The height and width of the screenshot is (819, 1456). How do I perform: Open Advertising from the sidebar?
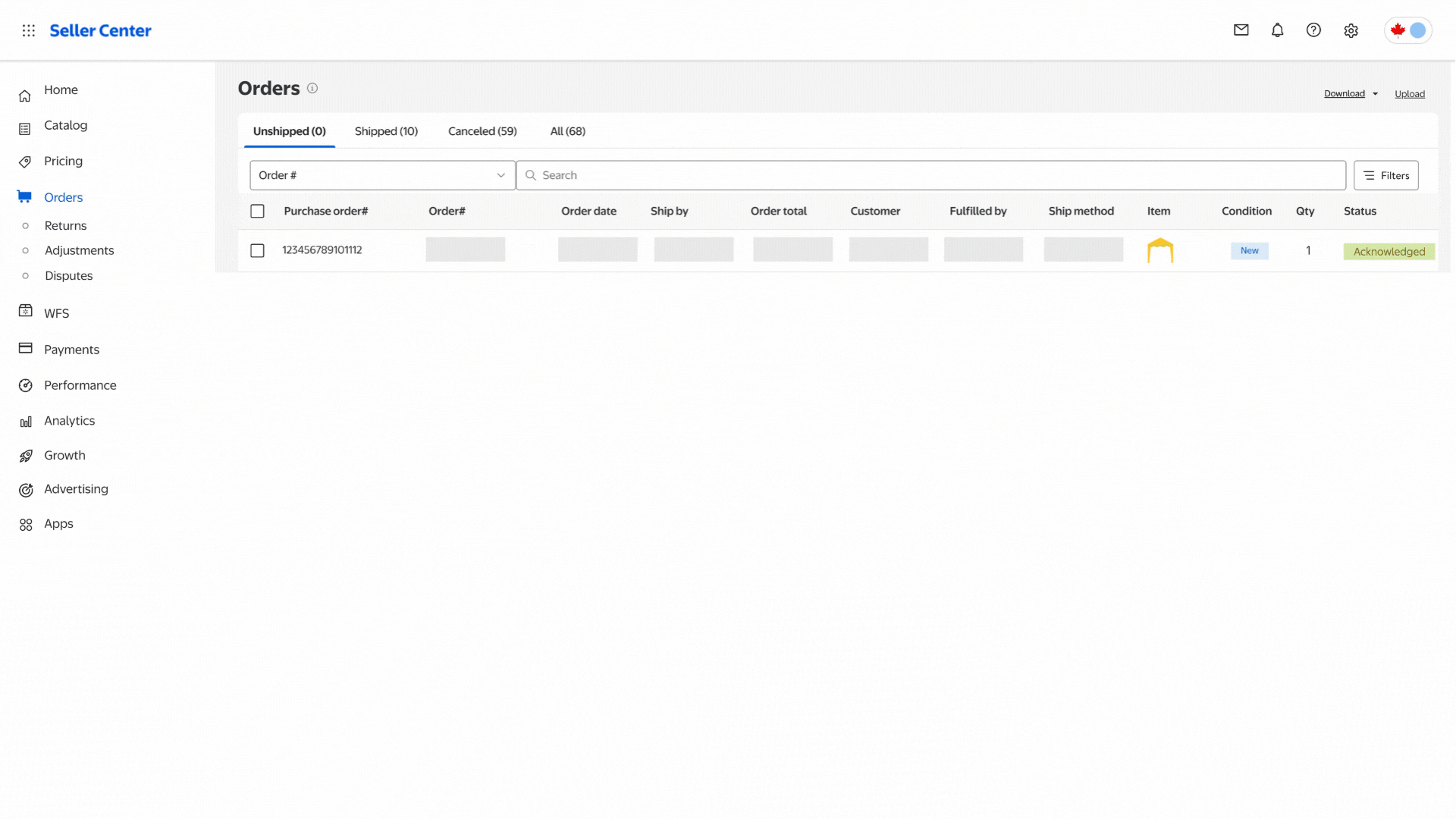[76, 489]
